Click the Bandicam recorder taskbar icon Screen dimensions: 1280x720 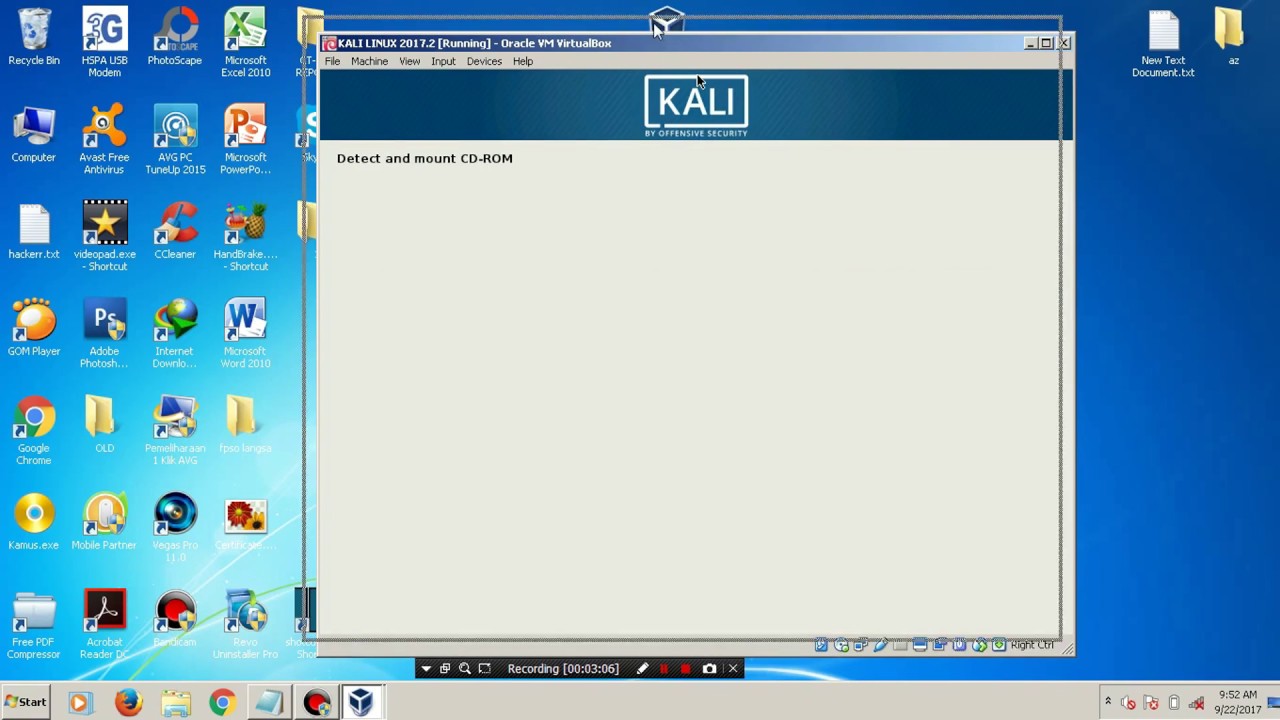[x=316, y=702]
